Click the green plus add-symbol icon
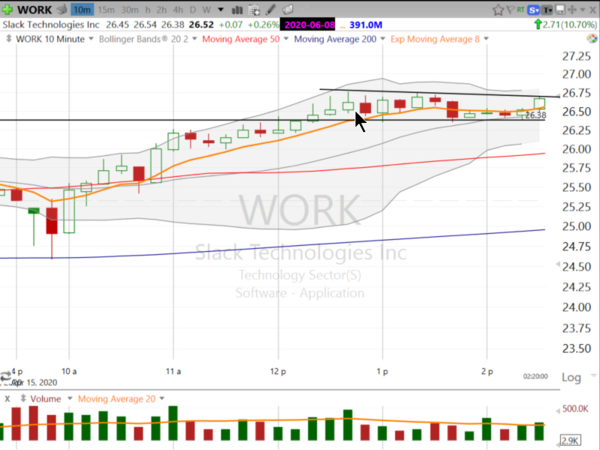This screenshot has height=450, width=600. [x=7, y=9]
